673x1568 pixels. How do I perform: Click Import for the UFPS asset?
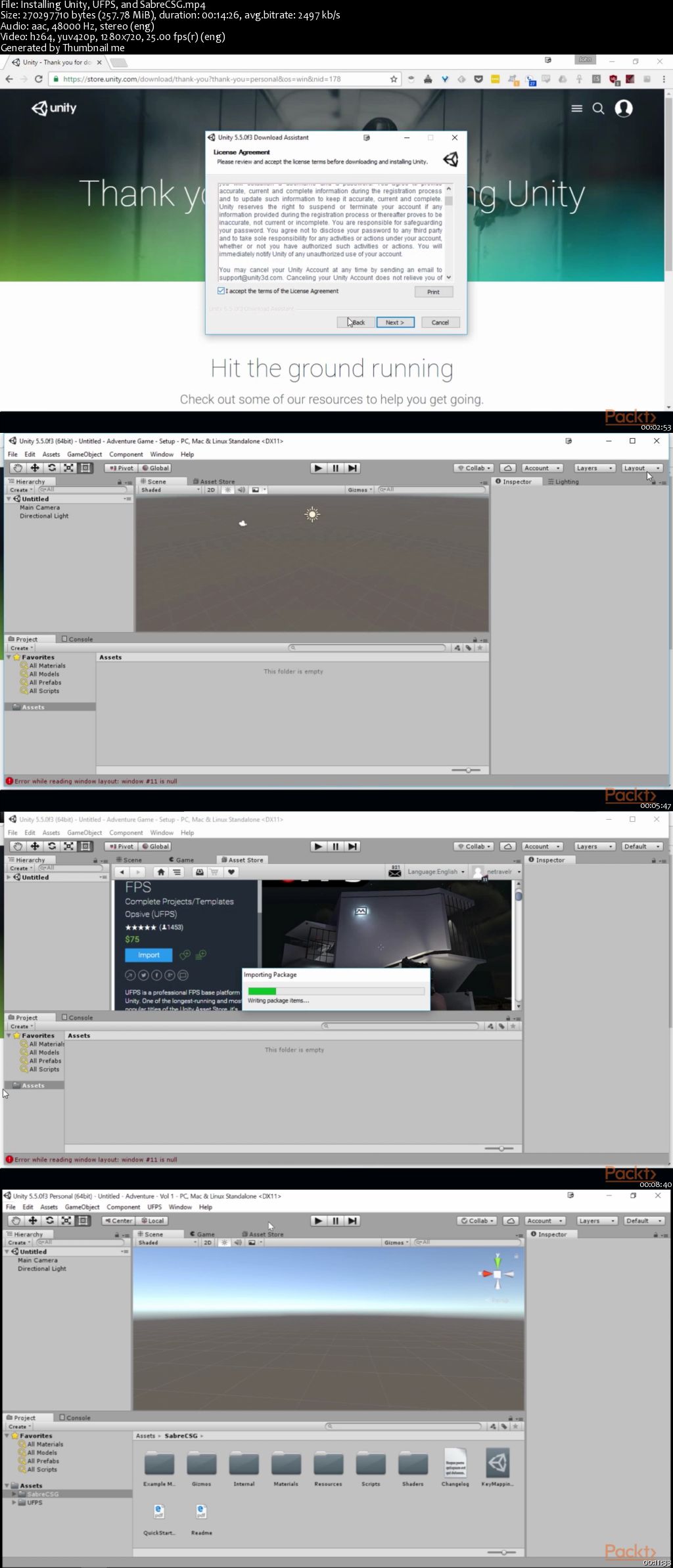coord(149,955)
